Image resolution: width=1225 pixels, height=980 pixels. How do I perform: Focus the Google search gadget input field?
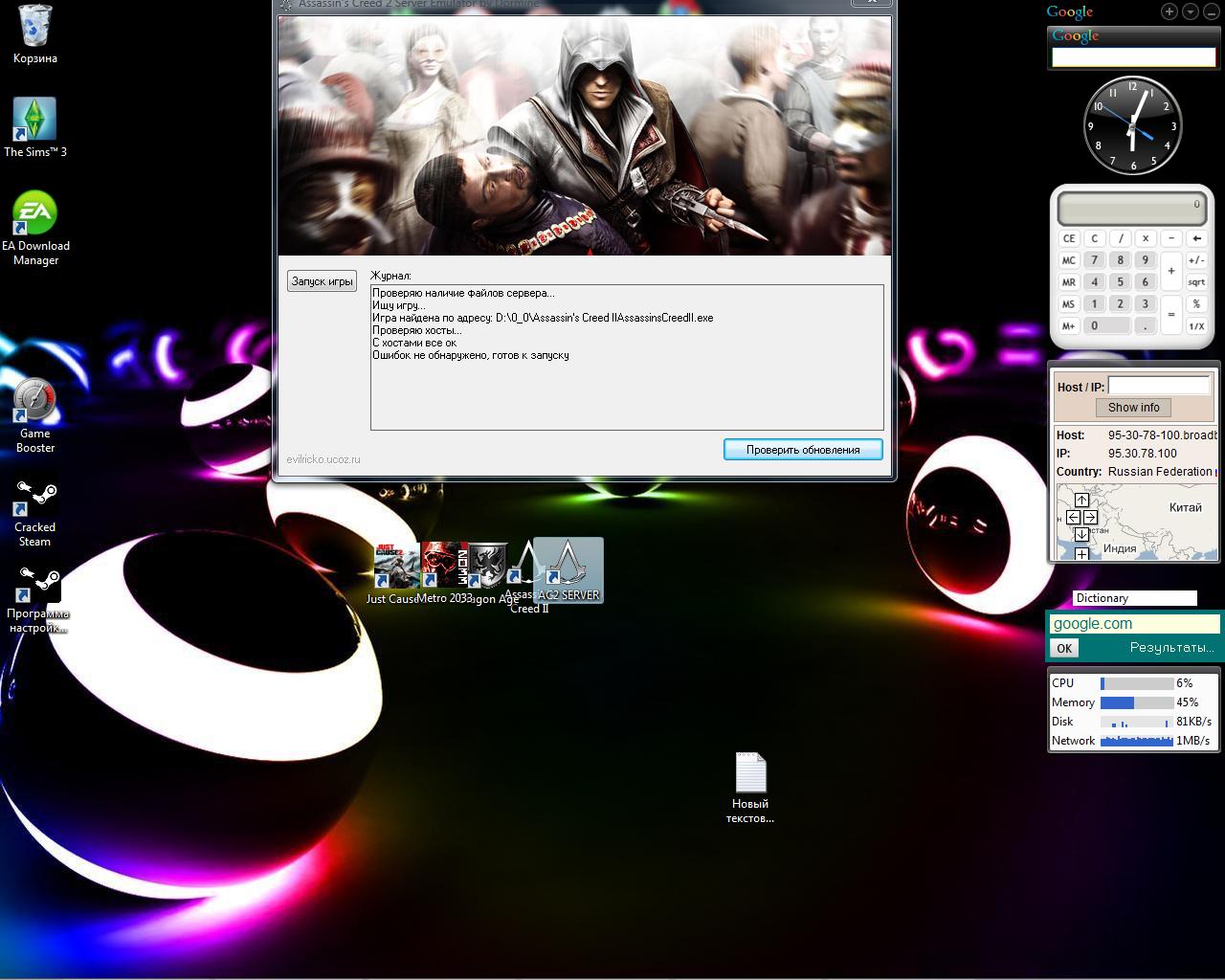1133,57
